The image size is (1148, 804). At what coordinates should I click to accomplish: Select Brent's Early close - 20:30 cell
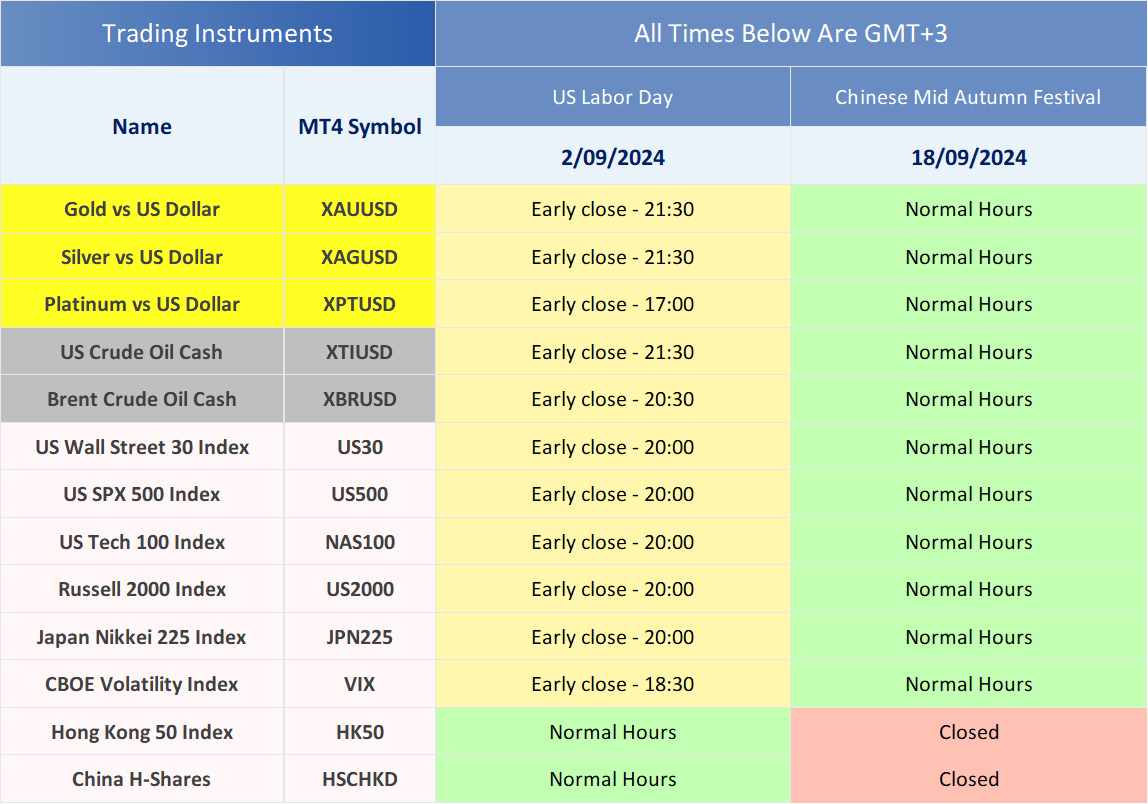(x=612, y=399)
